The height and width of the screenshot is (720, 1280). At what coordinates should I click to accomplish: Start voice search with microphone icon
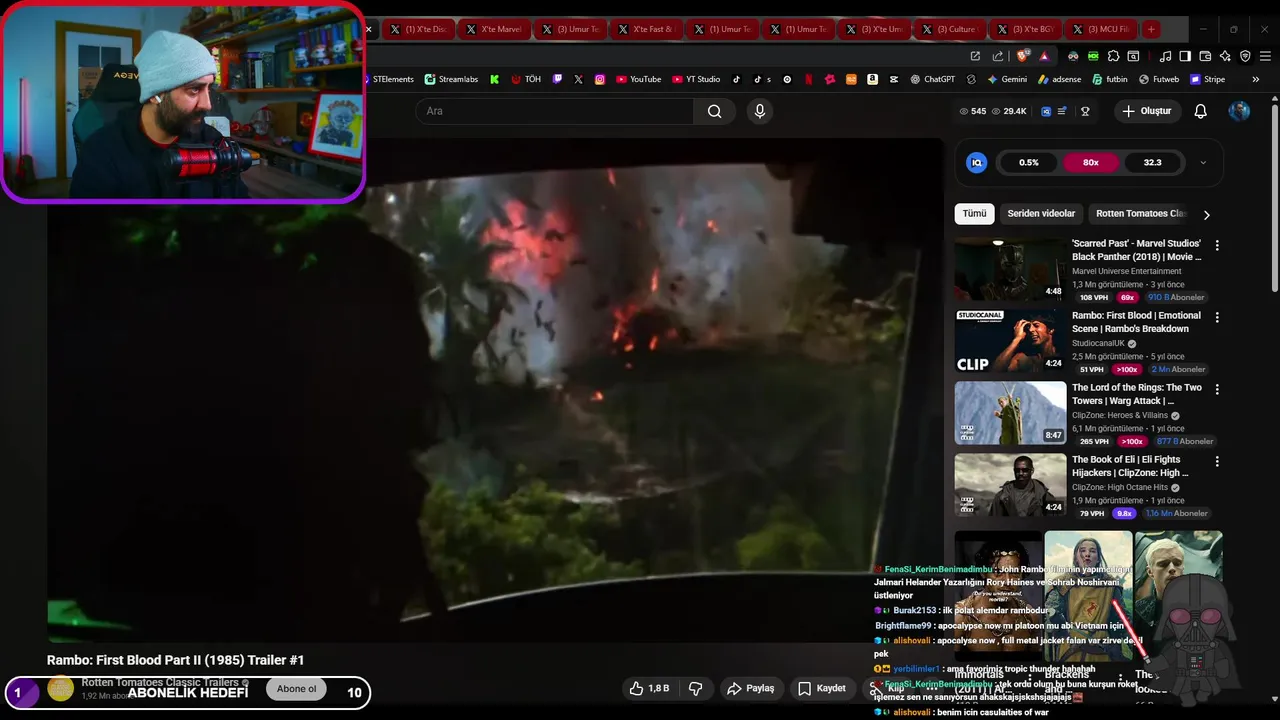point(760,111)
